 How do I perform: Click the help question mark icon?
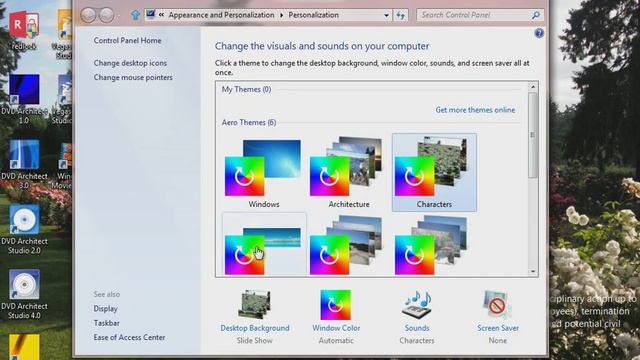[x=539, y=33]
